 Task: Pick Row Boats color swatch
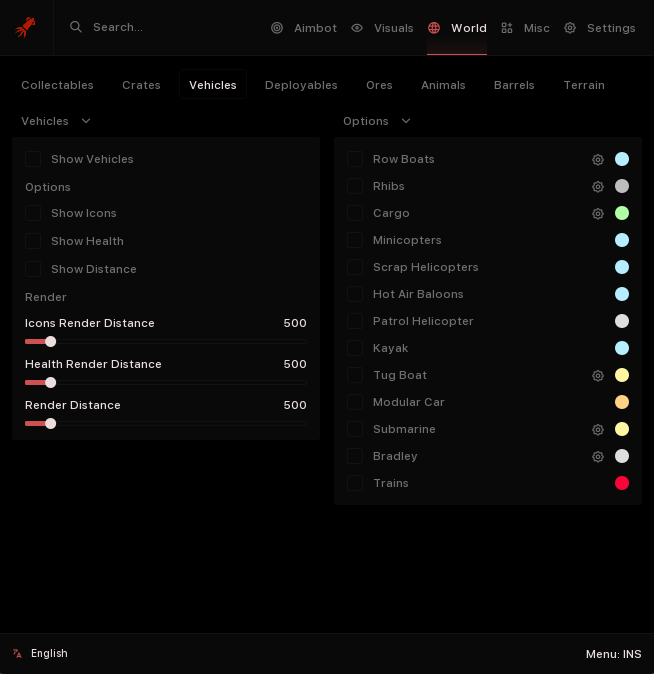[622, 159]
